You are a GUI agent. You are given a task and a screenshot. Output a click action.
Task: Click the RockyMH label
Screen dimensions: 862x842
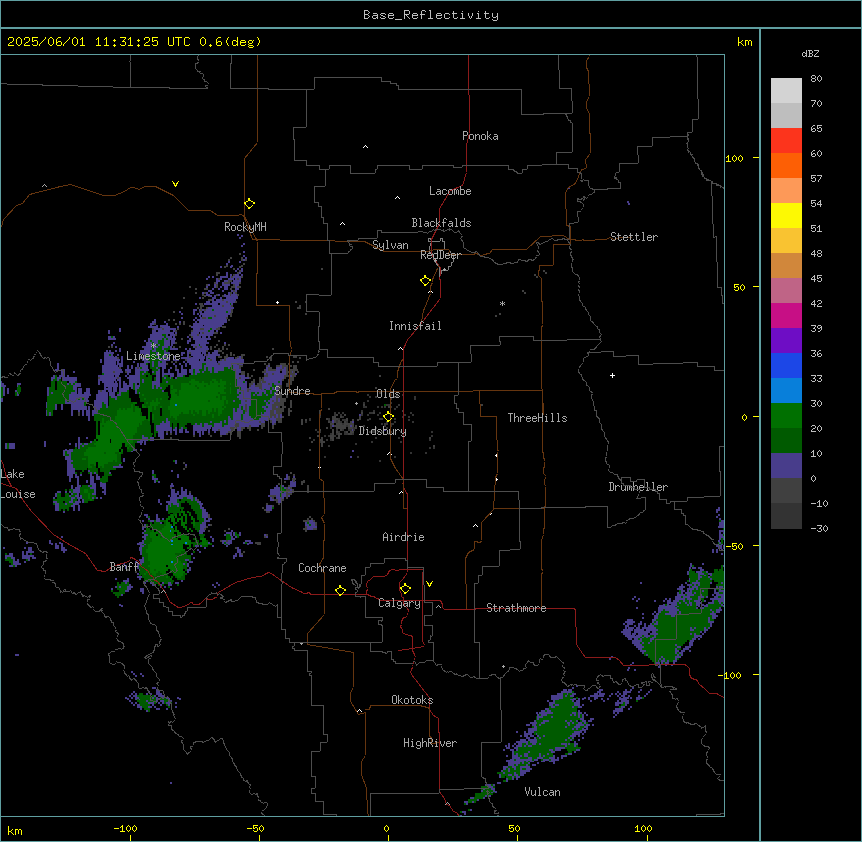point(245,227)
